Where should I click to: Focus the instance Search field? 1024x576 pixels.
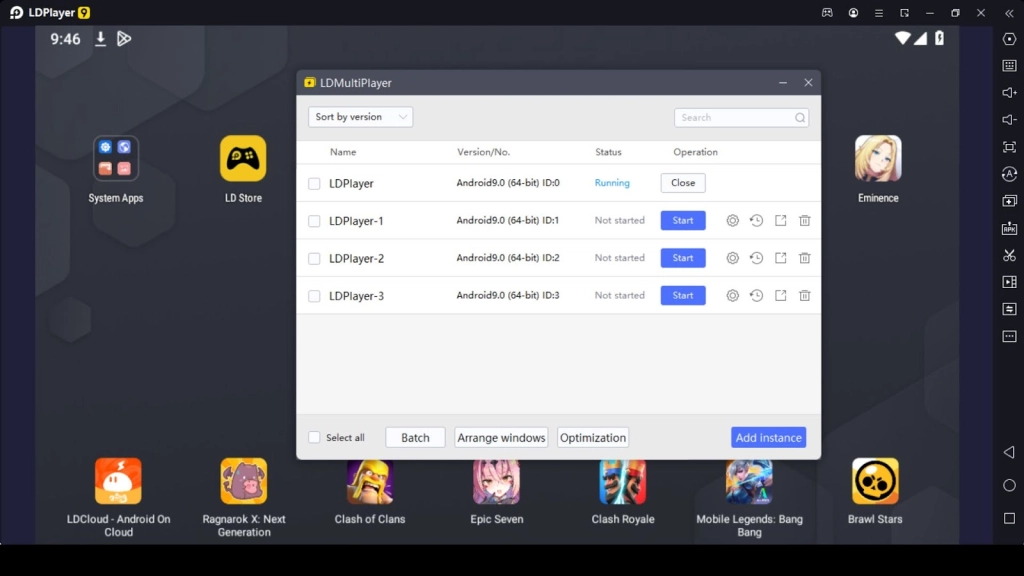click(x=736, y=118)
